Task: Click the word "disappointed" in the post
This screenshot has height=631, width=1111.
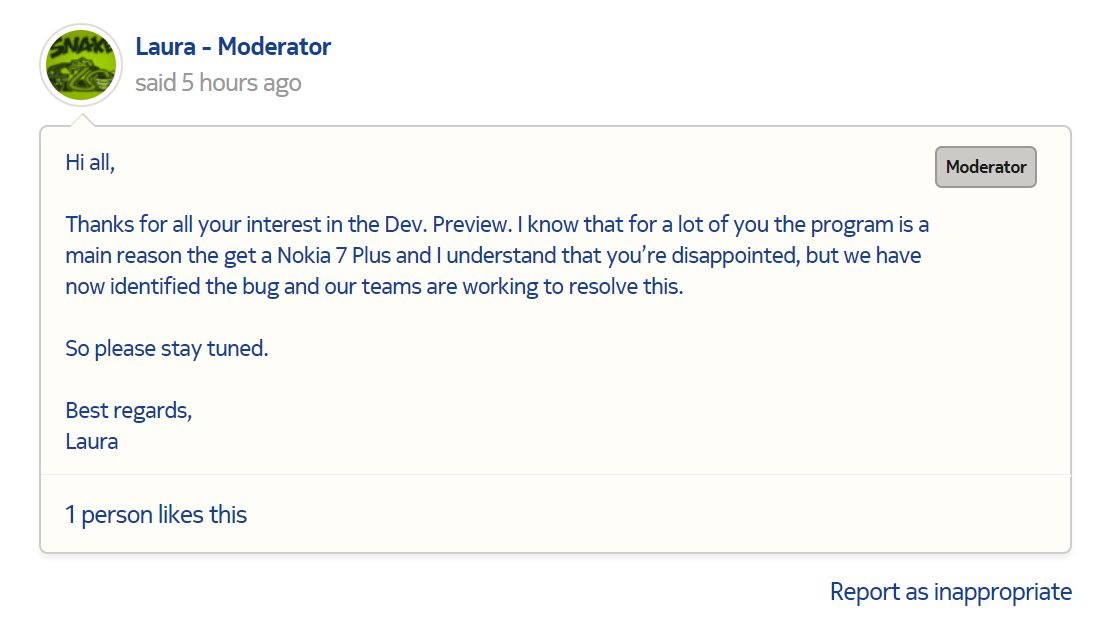Action: point(734,255)
